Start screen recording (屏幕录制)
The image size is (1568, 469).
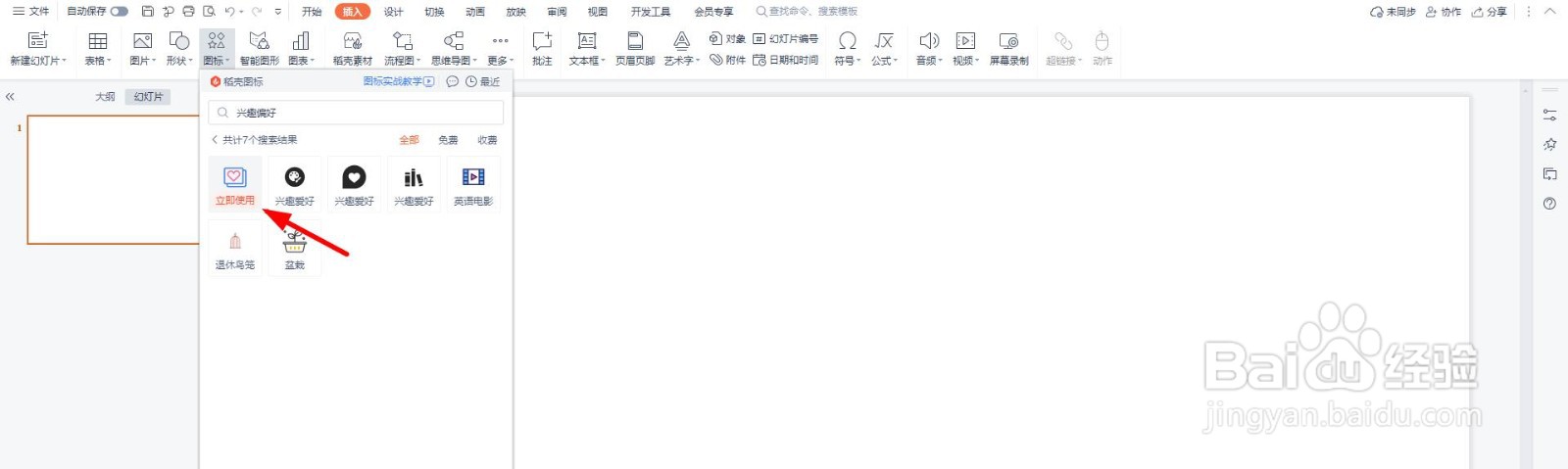pyautogui.click(x=1008, y=47)
